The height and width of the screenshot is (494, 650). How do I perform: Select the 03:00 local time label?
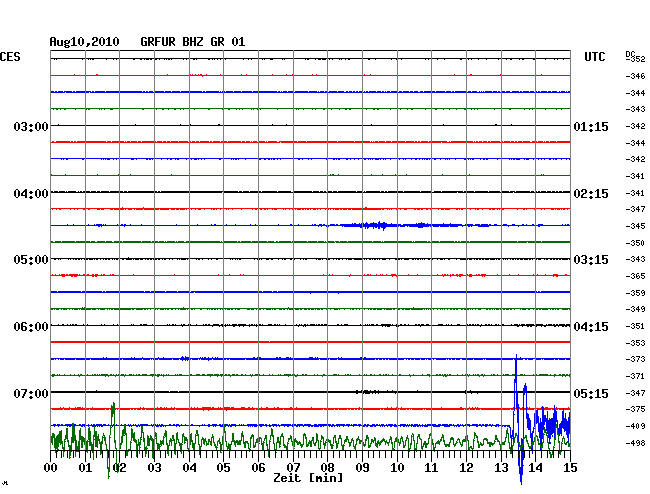pos(31,126)
